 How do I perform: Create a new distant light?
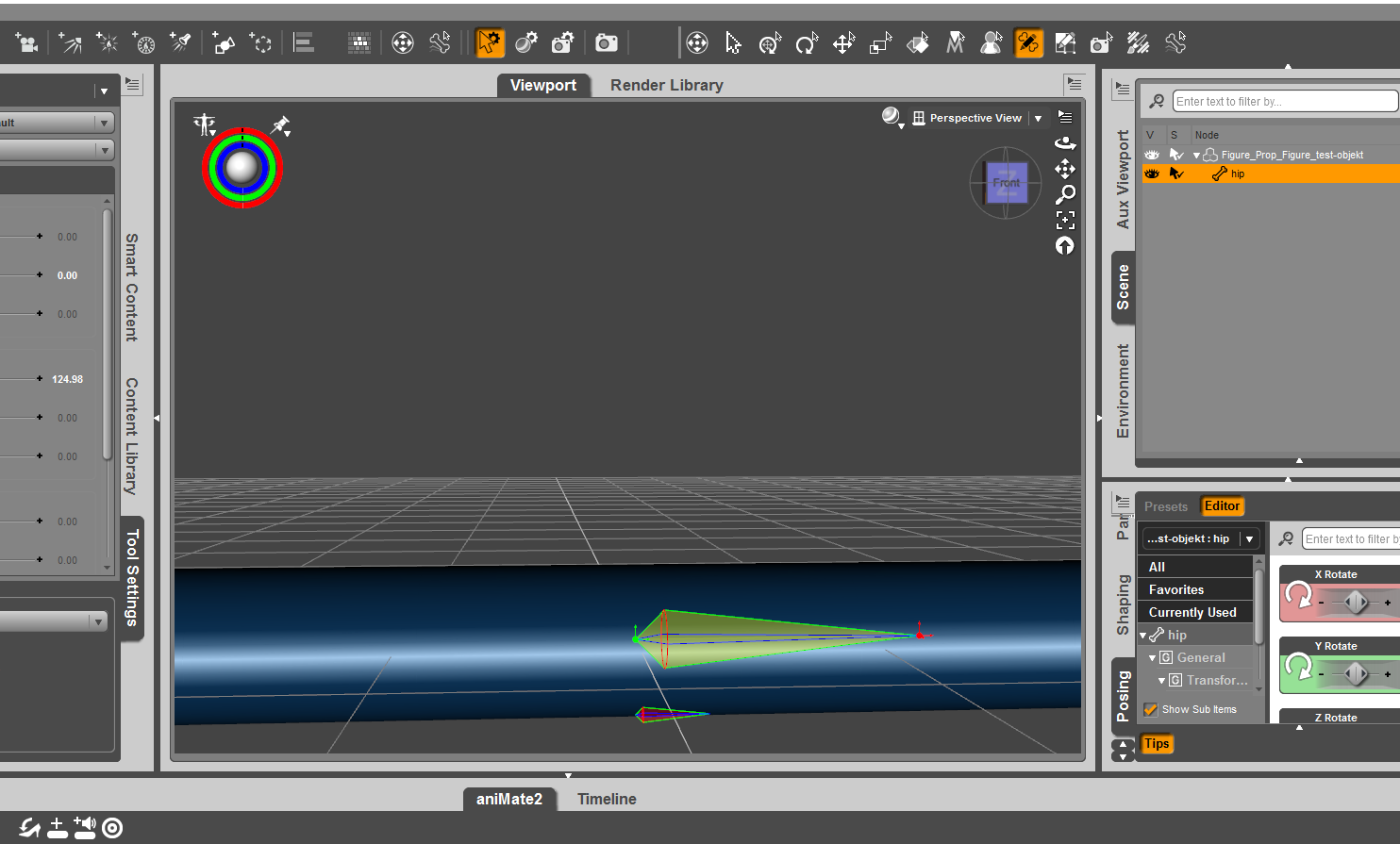point(70,42)
